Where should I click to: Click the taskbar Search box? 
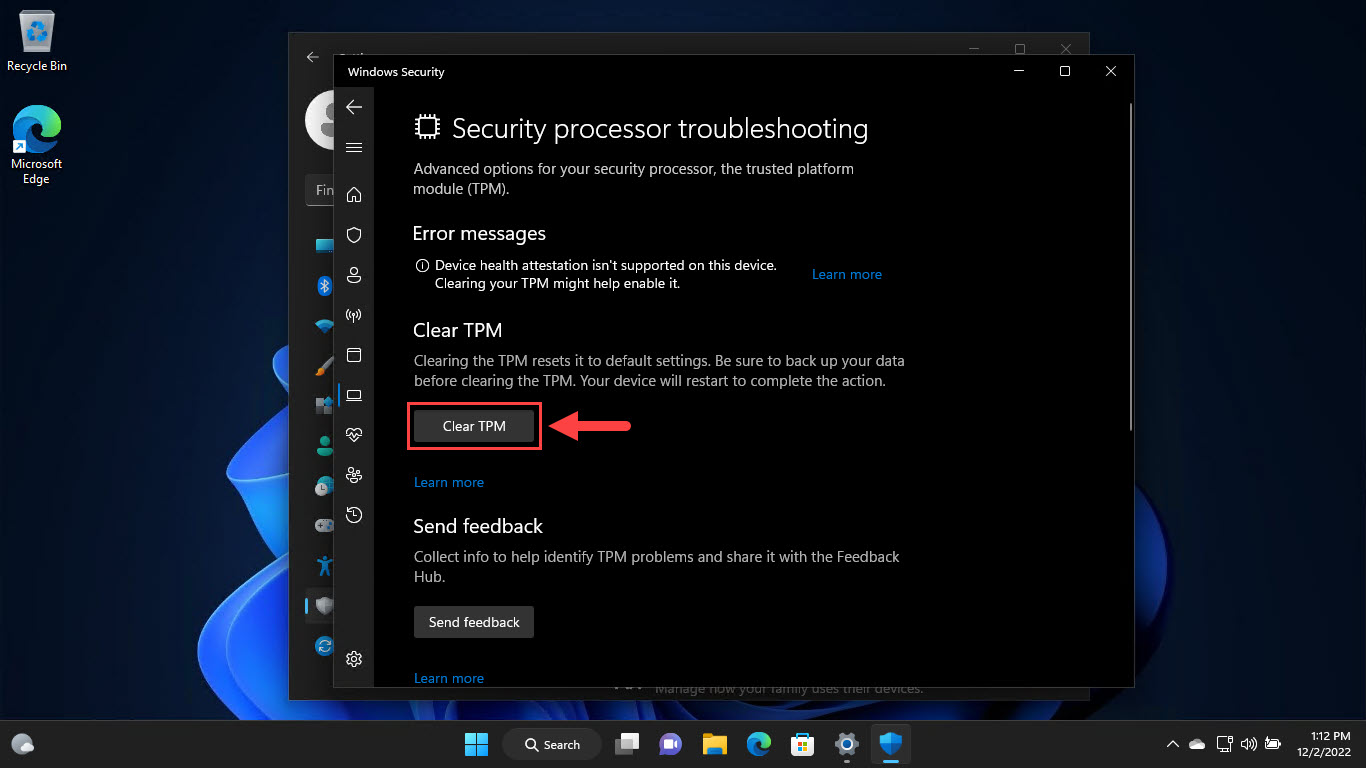(551, 744)
